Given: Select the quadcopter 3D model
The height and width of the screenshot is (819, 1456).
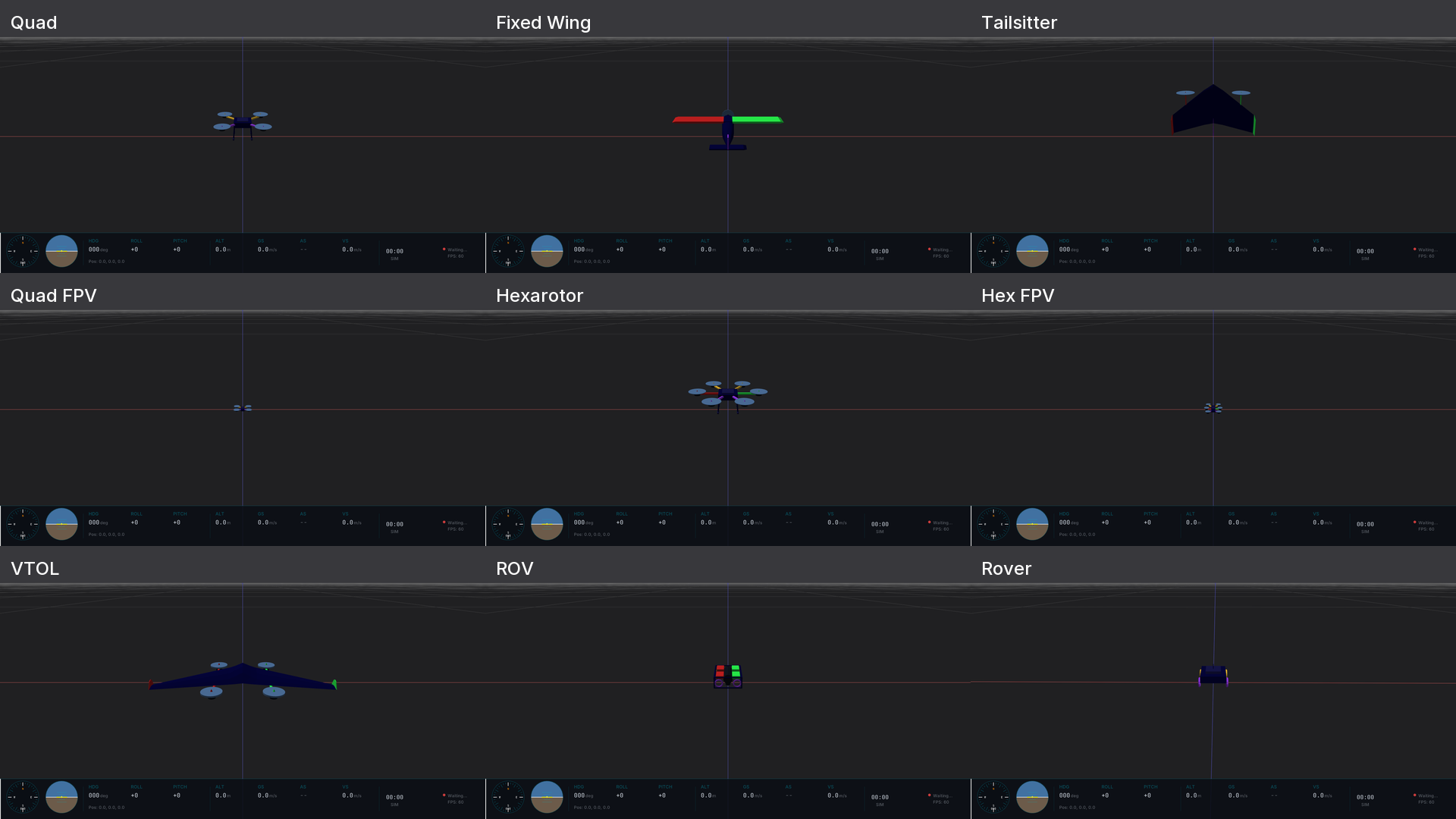Looking at the screenshot, I should (243, 123).
